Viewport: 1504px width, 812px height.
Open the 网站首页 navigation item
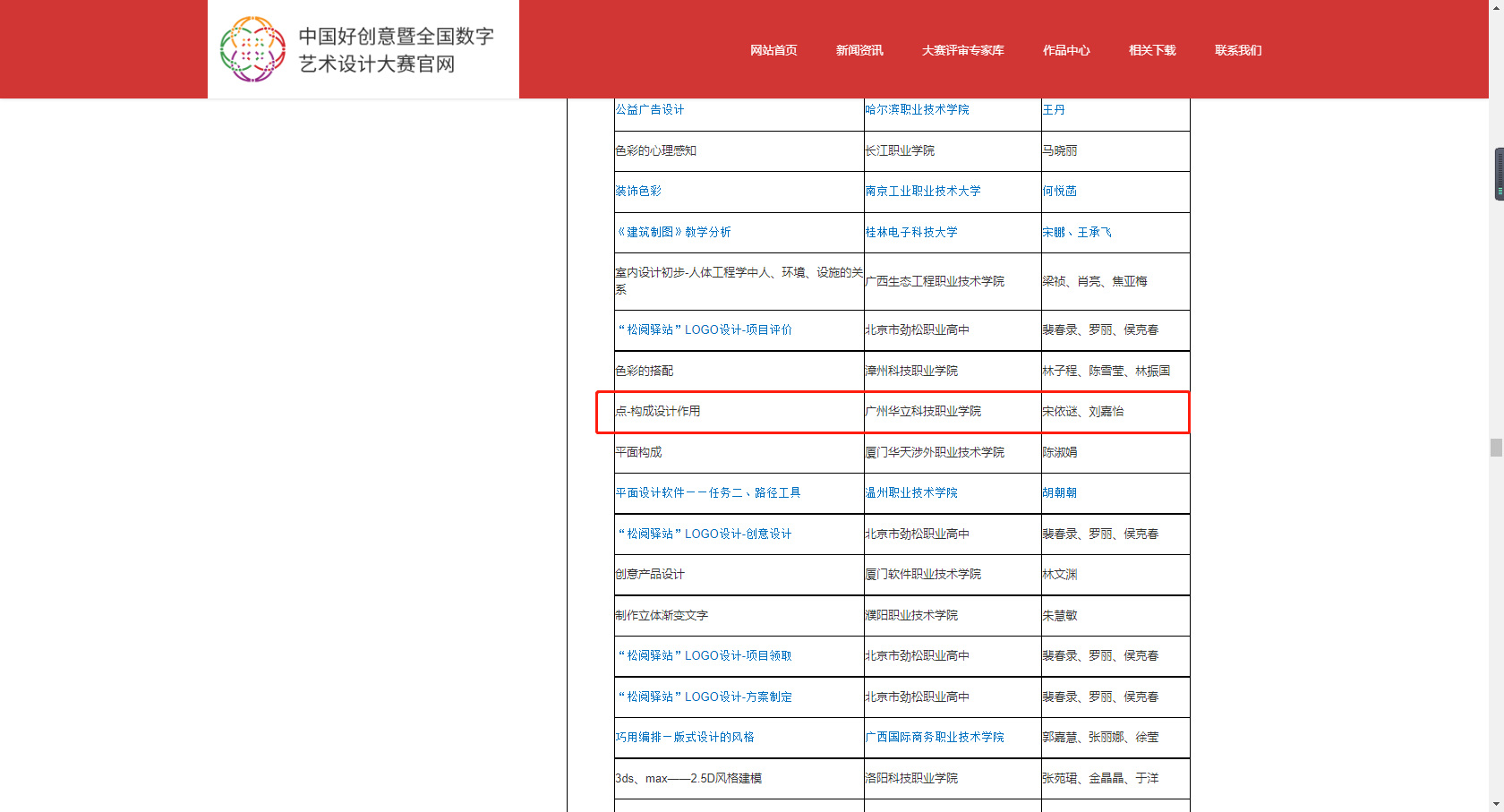773,50
